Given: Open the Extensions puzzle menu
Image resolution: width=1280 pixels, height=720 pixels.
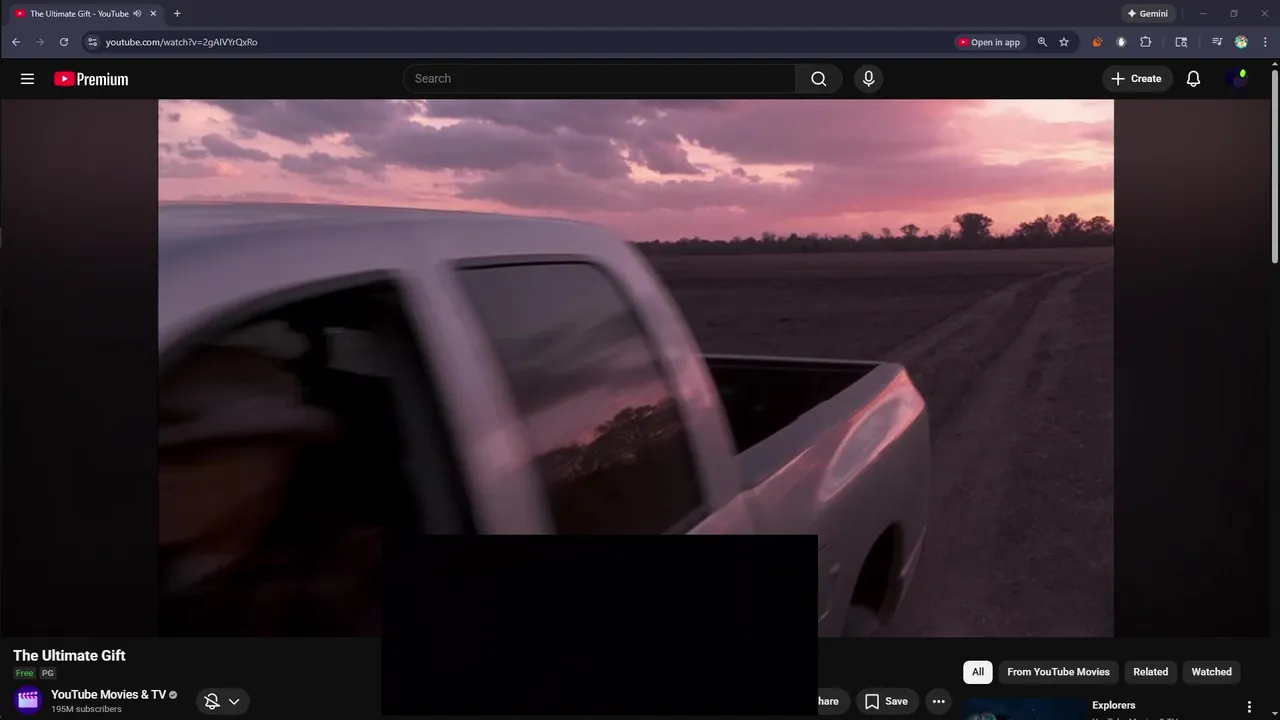Looking at the screenshot, I should [x=1146, y=42].
